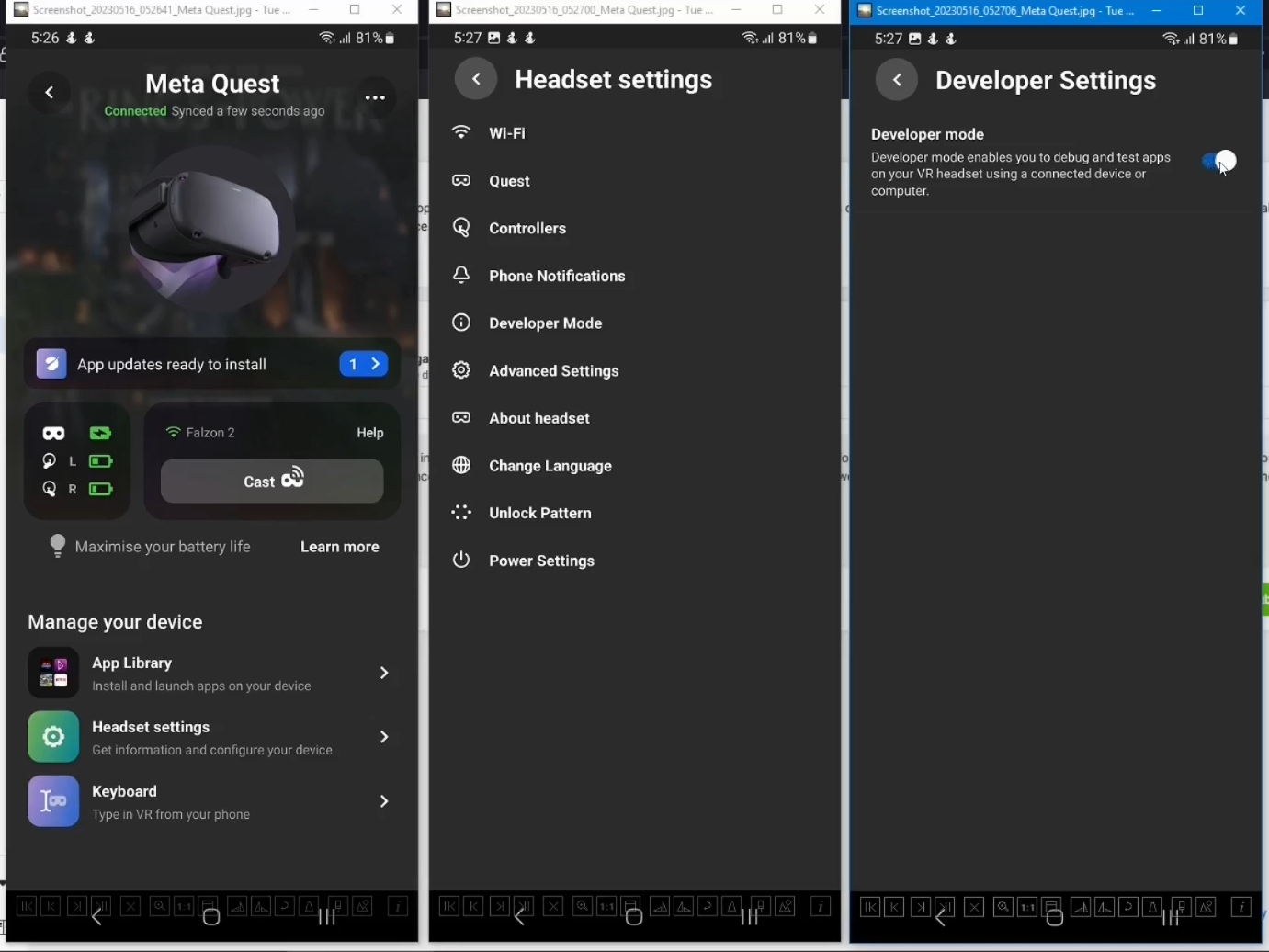
Task: Expand the Keyboard chevron
Action: coord(384,801)
